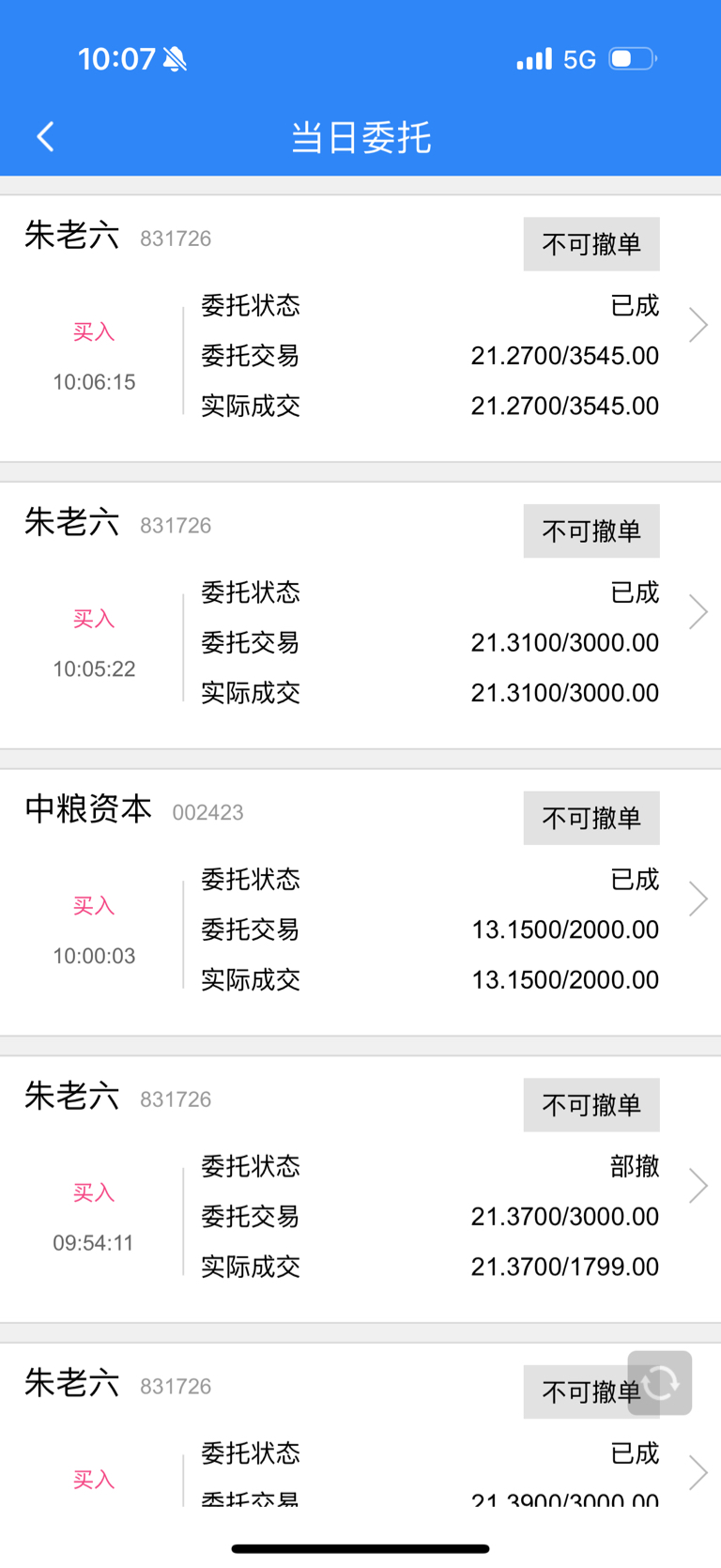The height and width of the screenshot is (1568, 721).
Task: Tap the 部撤 status text
Action: (x=635, y=1166)
